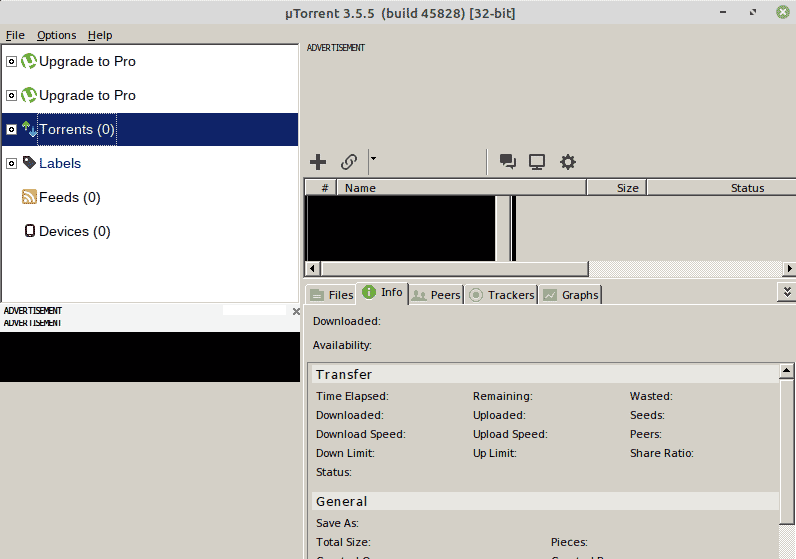This screenshot has height=559, width=796.
Task: Sort the list by the # column header
Action: pos(321,187)
